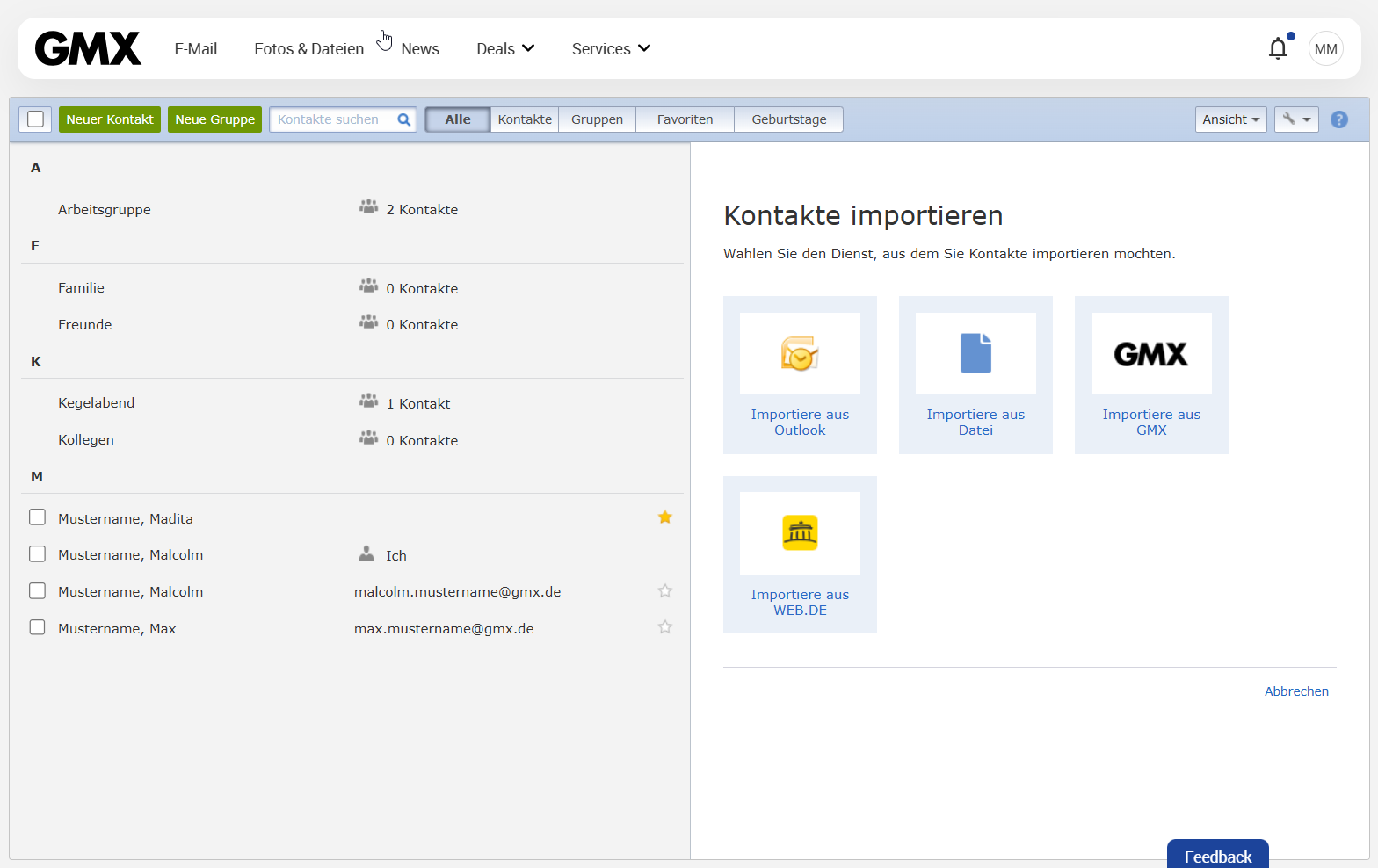Click the notification bell icon
Image resolution: width=1378 pixels, height=868 pixels.
tap(1278, 48)
